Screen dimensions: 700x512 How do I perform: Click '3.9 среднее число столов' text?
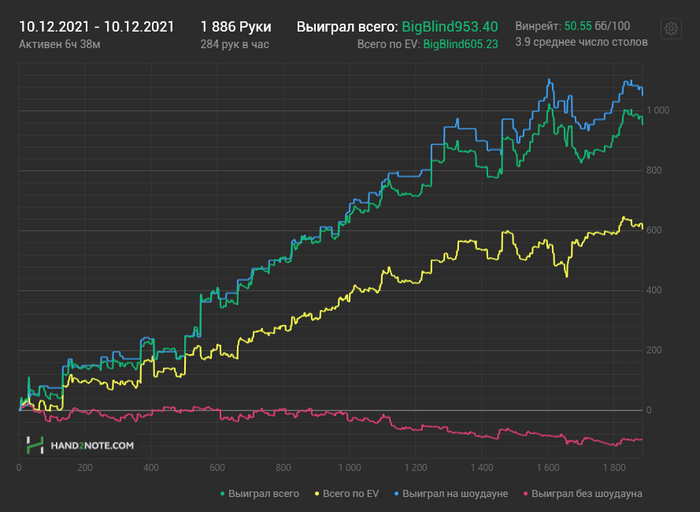tap(581, 42)
